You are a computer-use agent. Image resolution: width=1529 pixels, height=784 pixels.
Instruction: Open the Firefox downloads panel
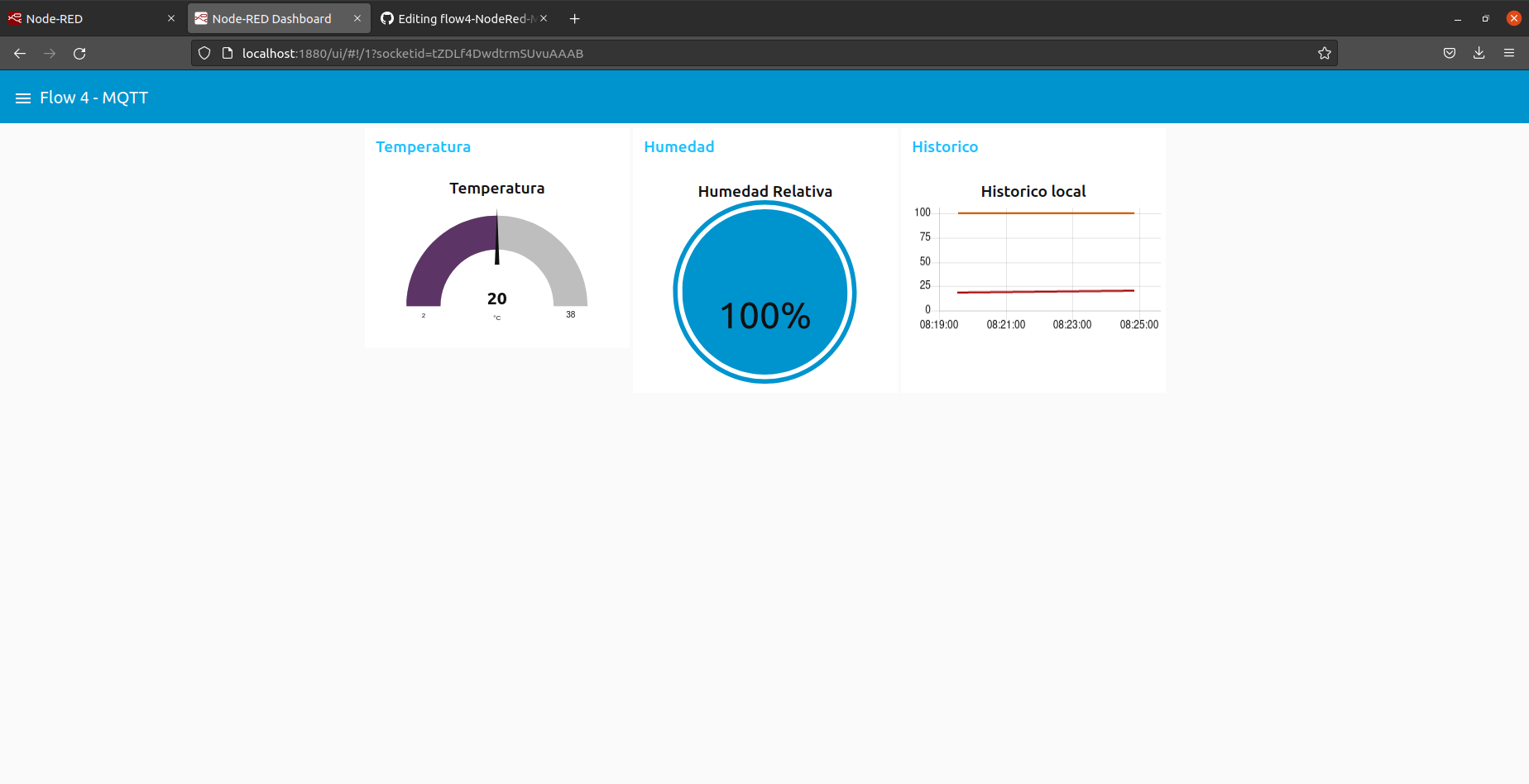point(1479,52)
